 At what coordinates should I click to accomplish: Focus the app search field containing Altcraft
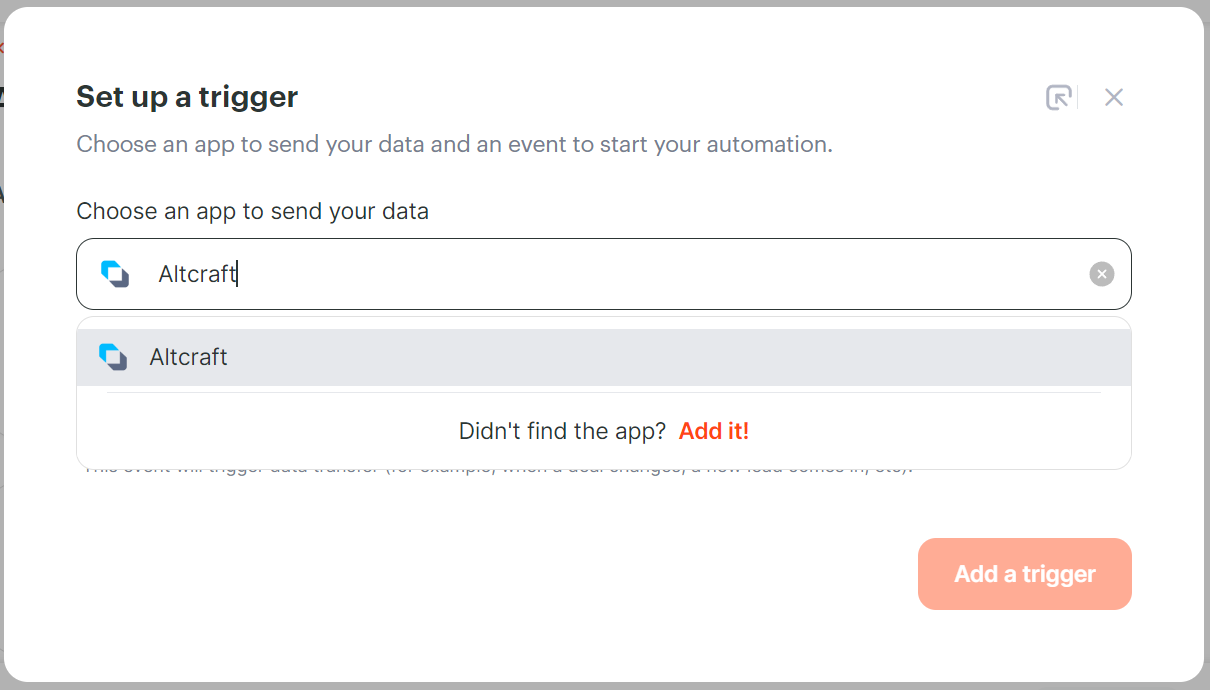click(x=604, y=274)
